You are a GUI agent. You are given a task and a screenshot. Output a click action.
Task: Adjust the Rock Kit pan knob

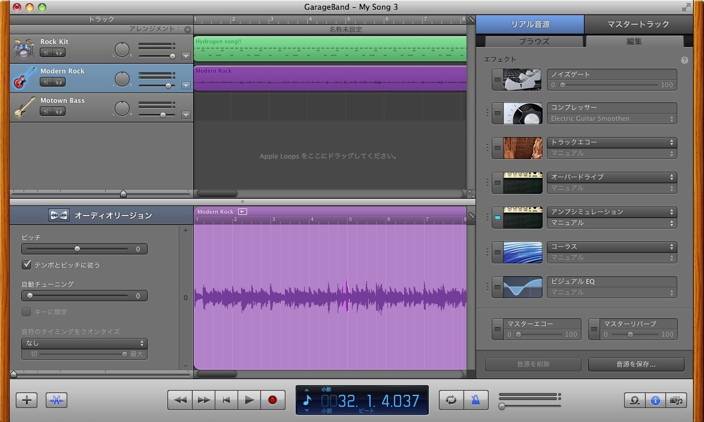pos(122,49)
